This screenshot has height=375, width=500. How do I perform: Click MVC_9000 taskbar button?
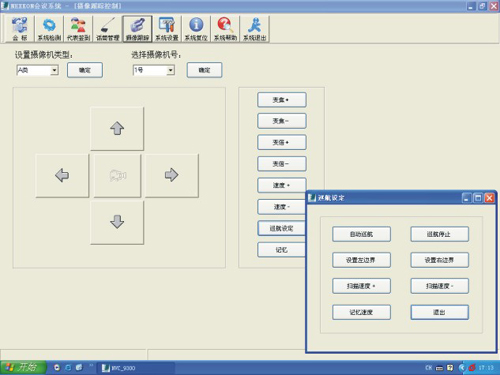(136, 368)
